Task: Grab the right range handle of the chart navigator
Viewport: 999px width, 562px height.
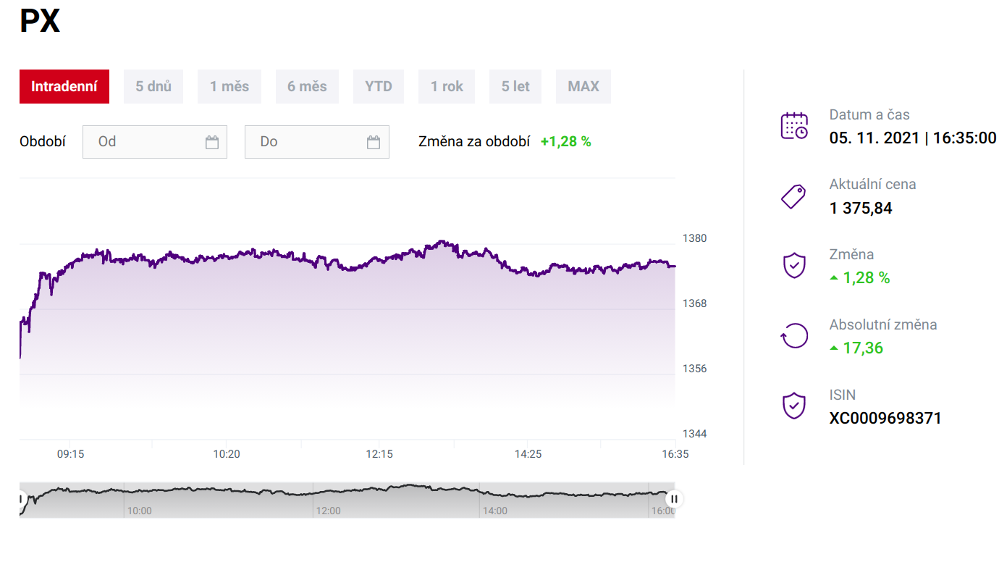Action: [x=674, y=498]
